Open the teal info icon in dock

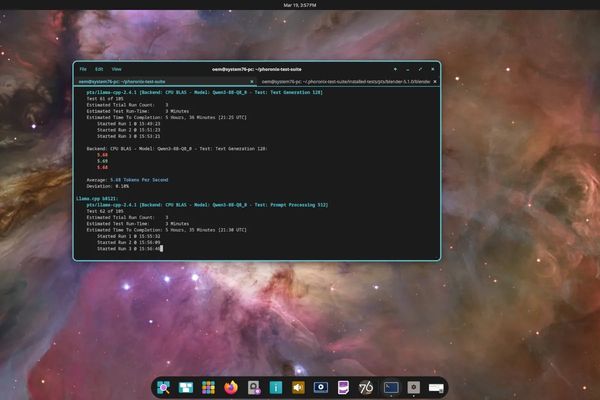coord(276,388)
